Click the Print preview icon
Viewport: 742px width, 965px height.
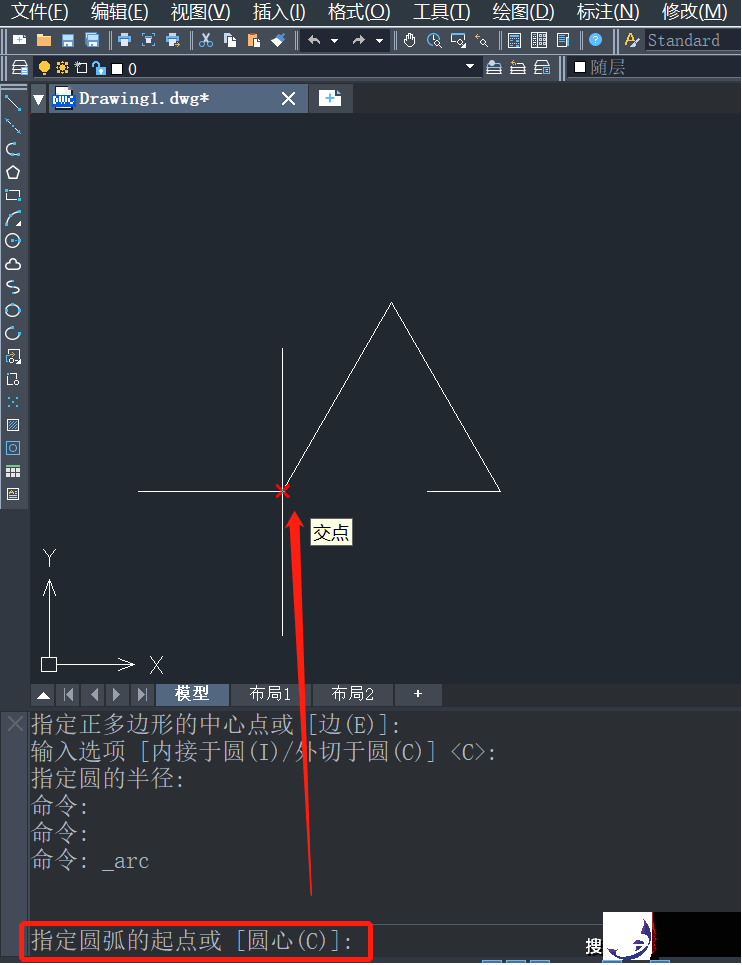click(x=148, y=41)
